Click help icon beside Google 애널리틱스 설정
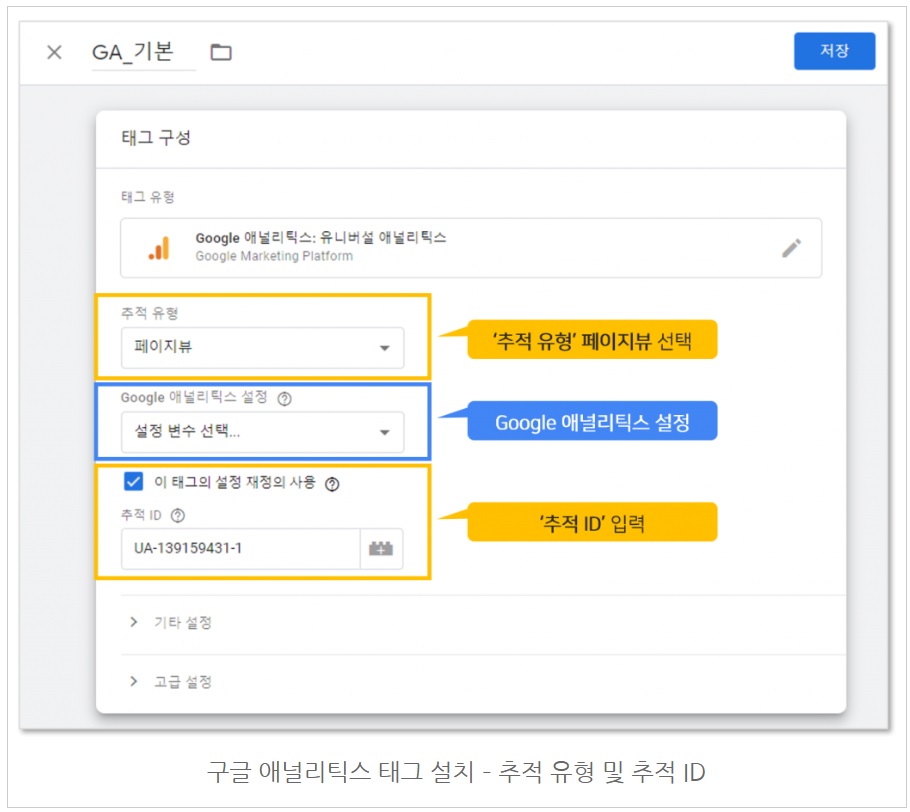This screenshot has height=812, width=910. tap(284, 399)
